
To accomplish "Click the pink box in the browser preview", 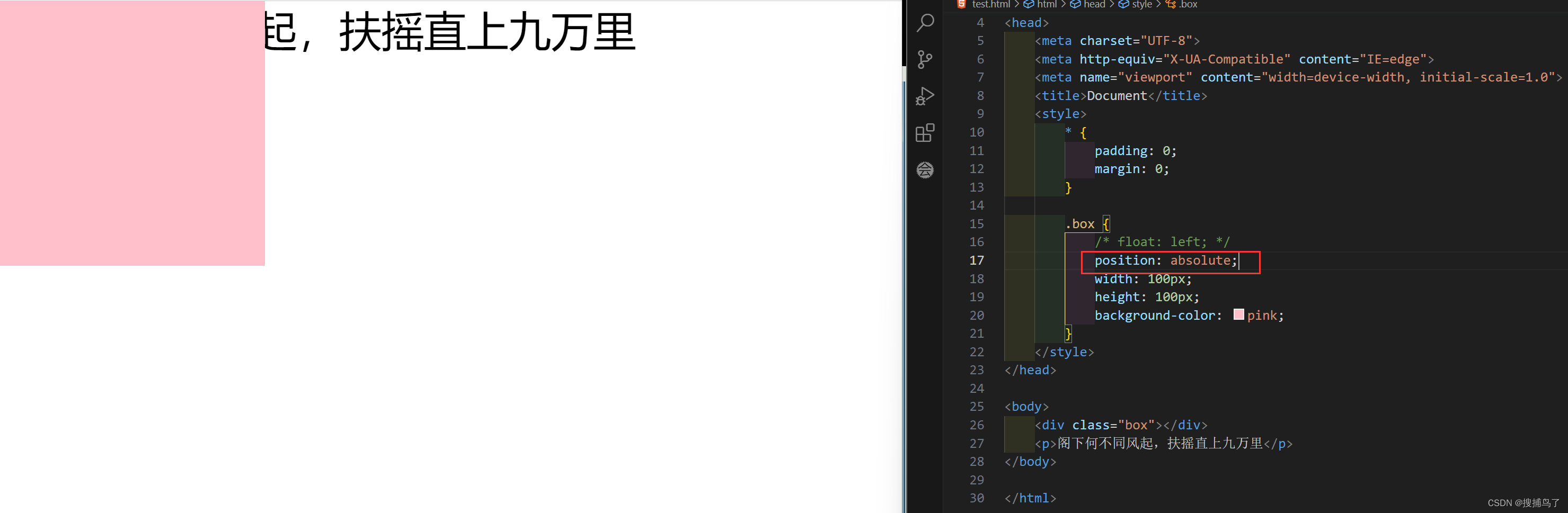I will [132, 133].
